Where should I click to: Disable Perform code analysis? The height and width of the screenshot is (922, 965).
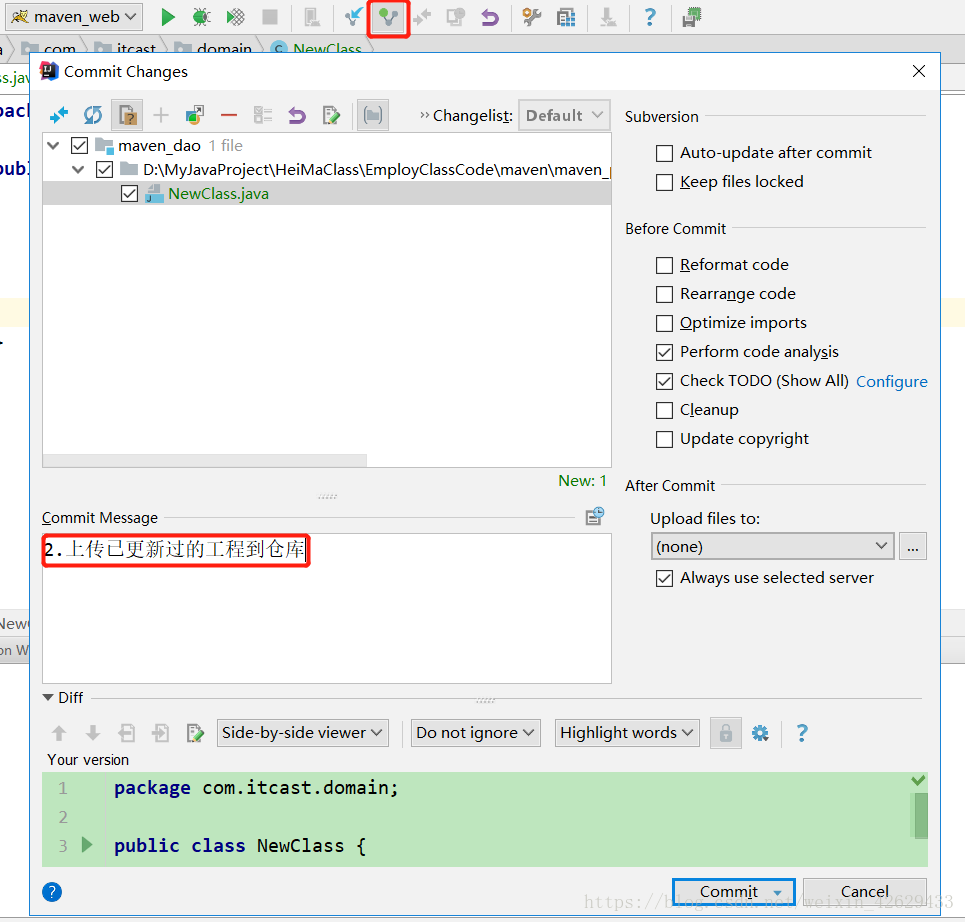664,352
